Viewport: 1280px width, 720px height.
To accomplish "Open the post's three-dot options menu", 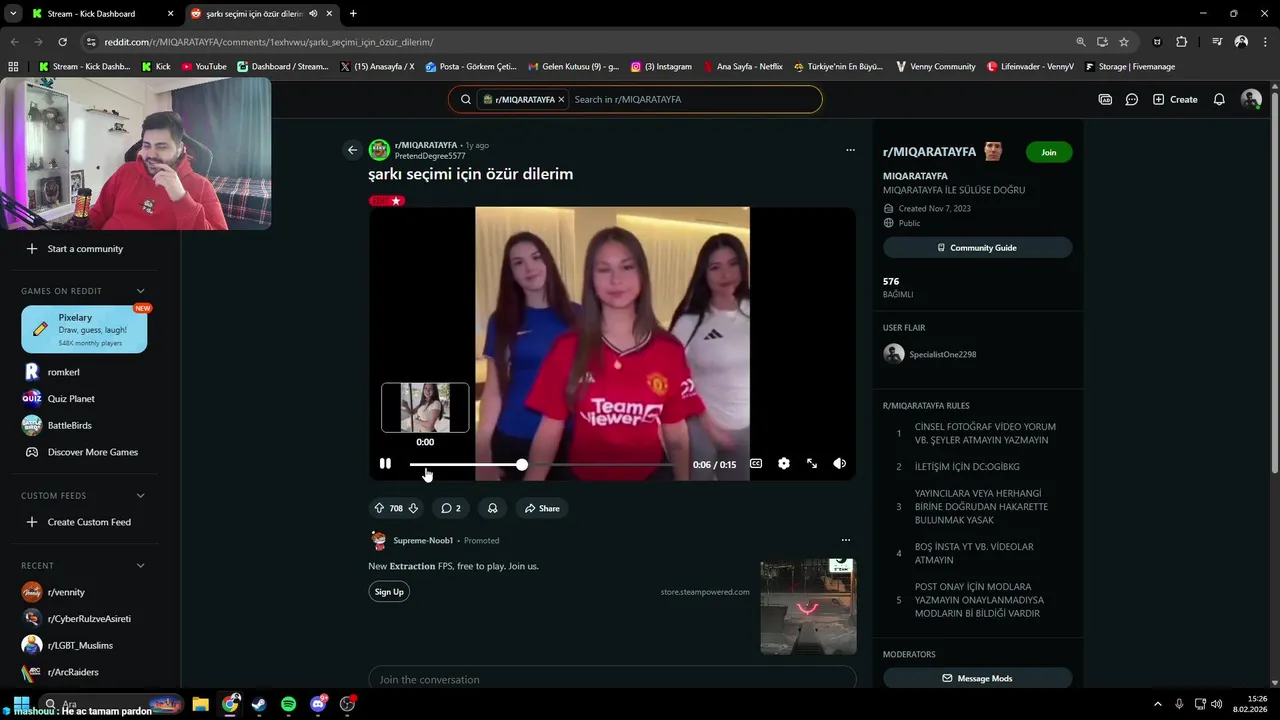I will tap(850, 150).
